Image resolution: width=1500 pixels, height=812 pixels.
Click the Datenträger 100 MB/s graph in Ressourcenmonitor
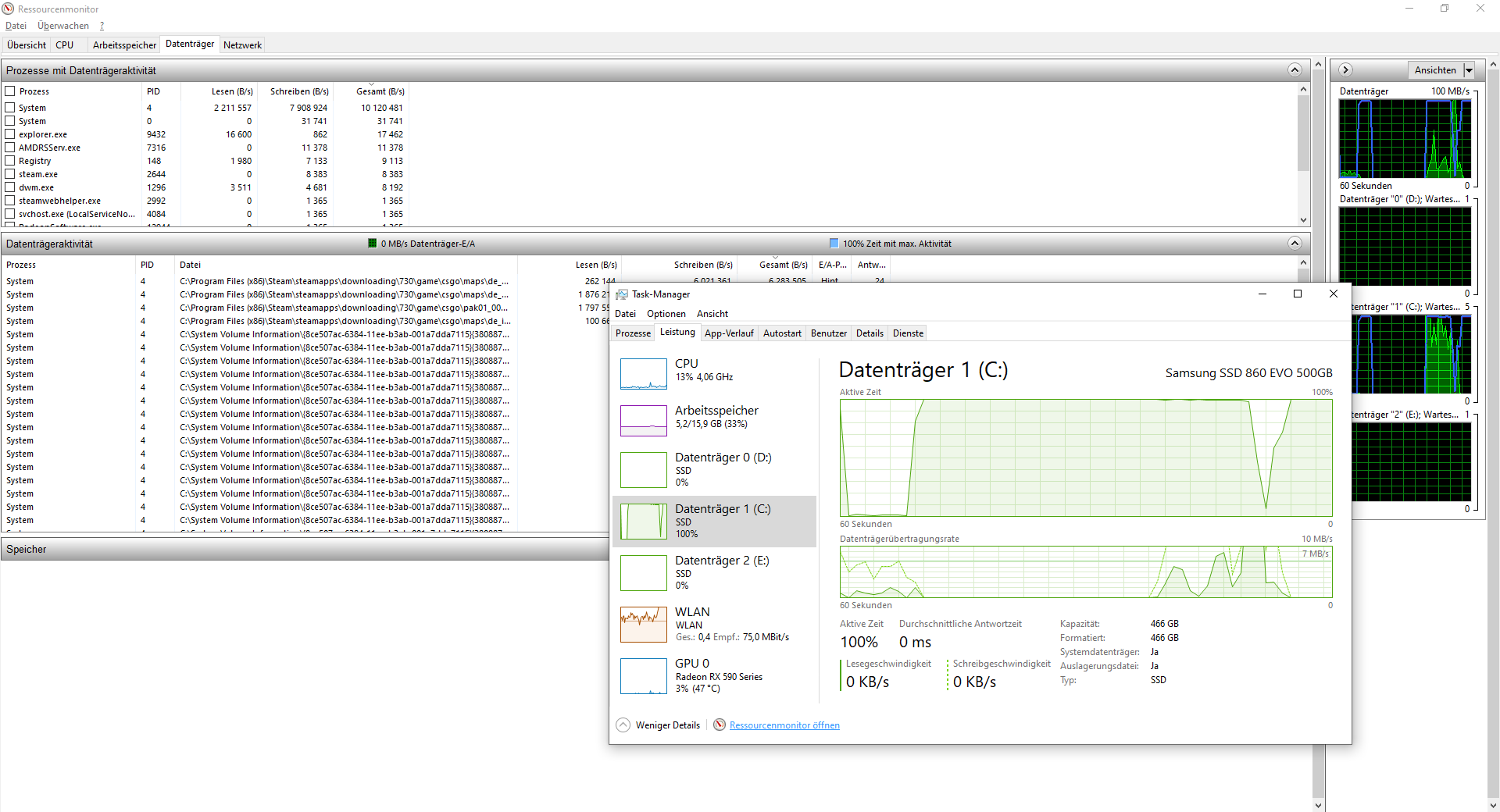pos(1405,138)
